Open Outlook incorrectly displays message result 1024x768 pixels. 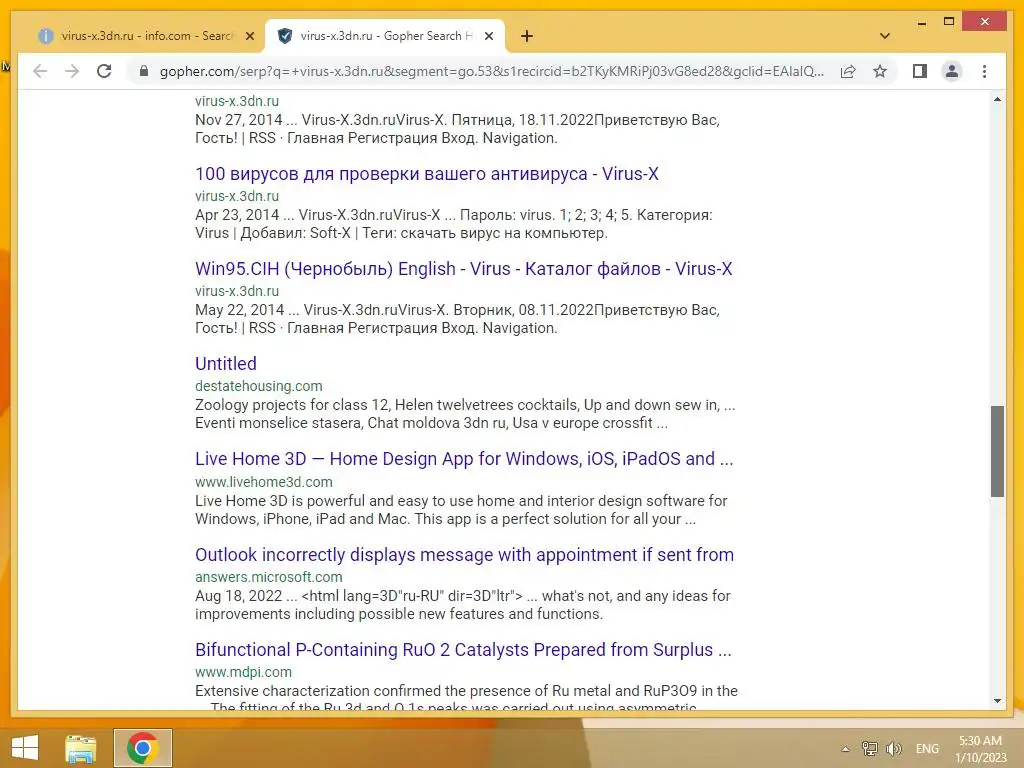pyautogui.click(x=464, y=554)
